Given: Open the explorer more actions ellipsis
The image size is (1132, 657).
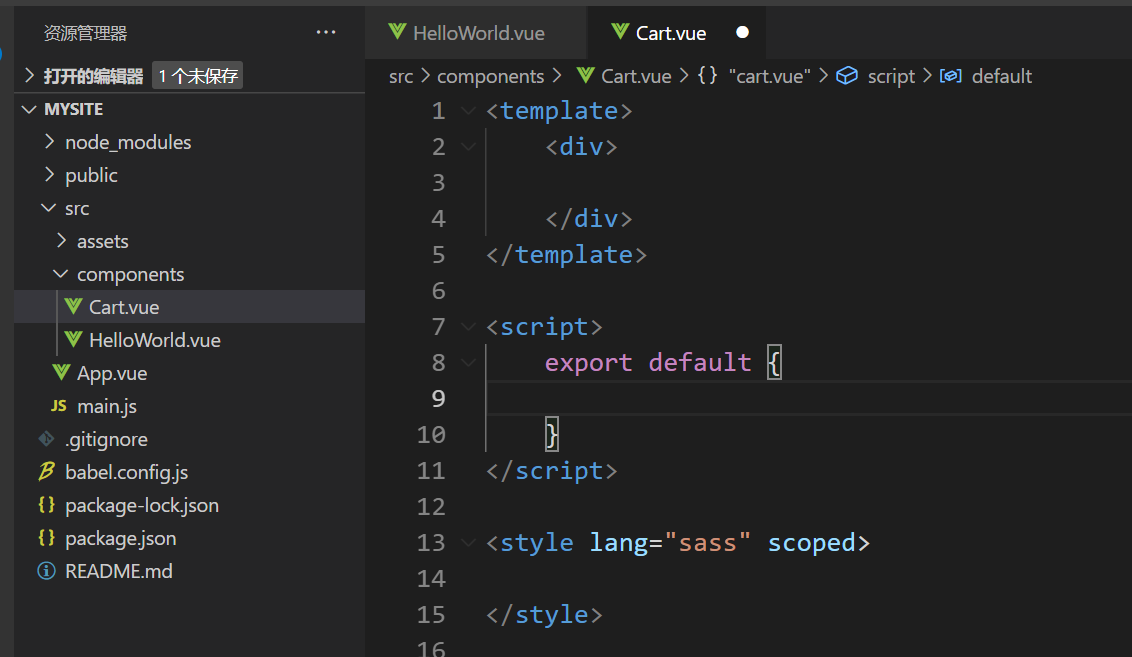Looking at the screenshot, I should 326,33.
